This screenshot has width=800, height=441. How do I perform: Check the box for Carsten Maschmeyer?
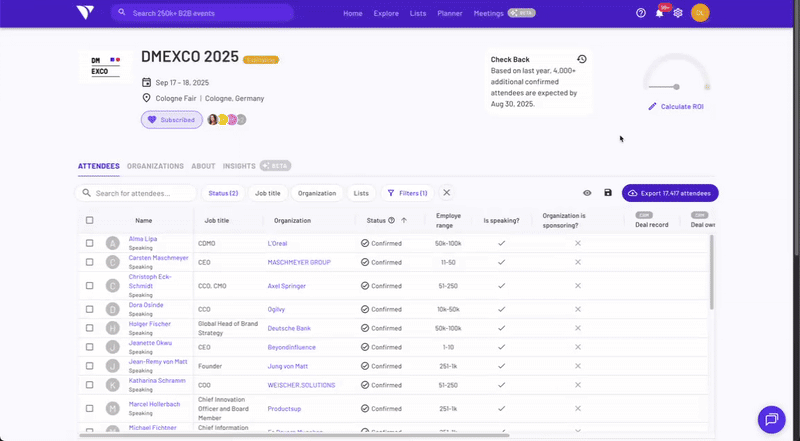coord(89,262)
